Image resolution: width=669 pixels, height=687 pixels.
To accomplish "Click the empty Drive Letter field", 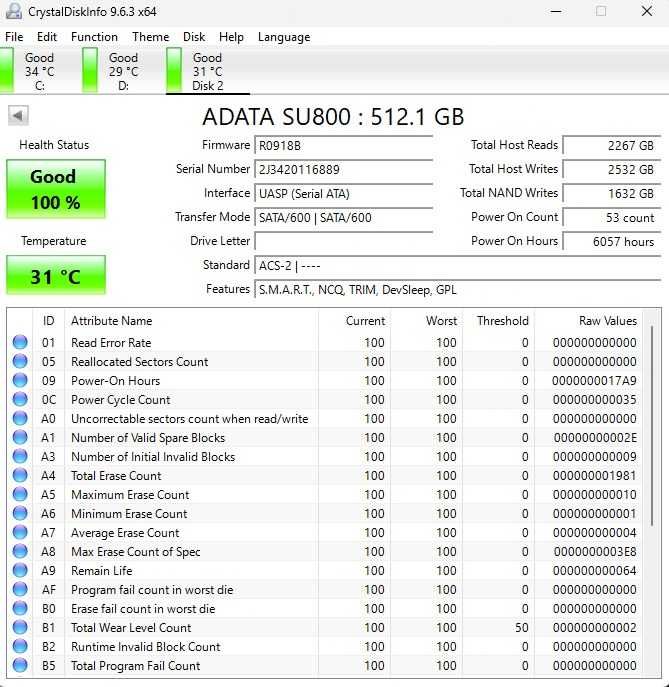I will (x=343, y=241).
